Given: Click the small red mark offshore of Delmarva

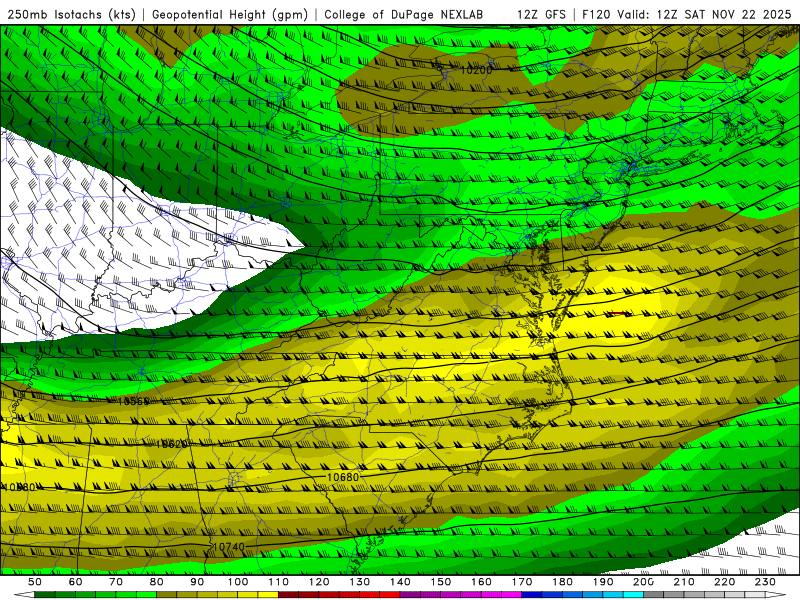Looking at the screenshot, I should [x=618, y=313].
